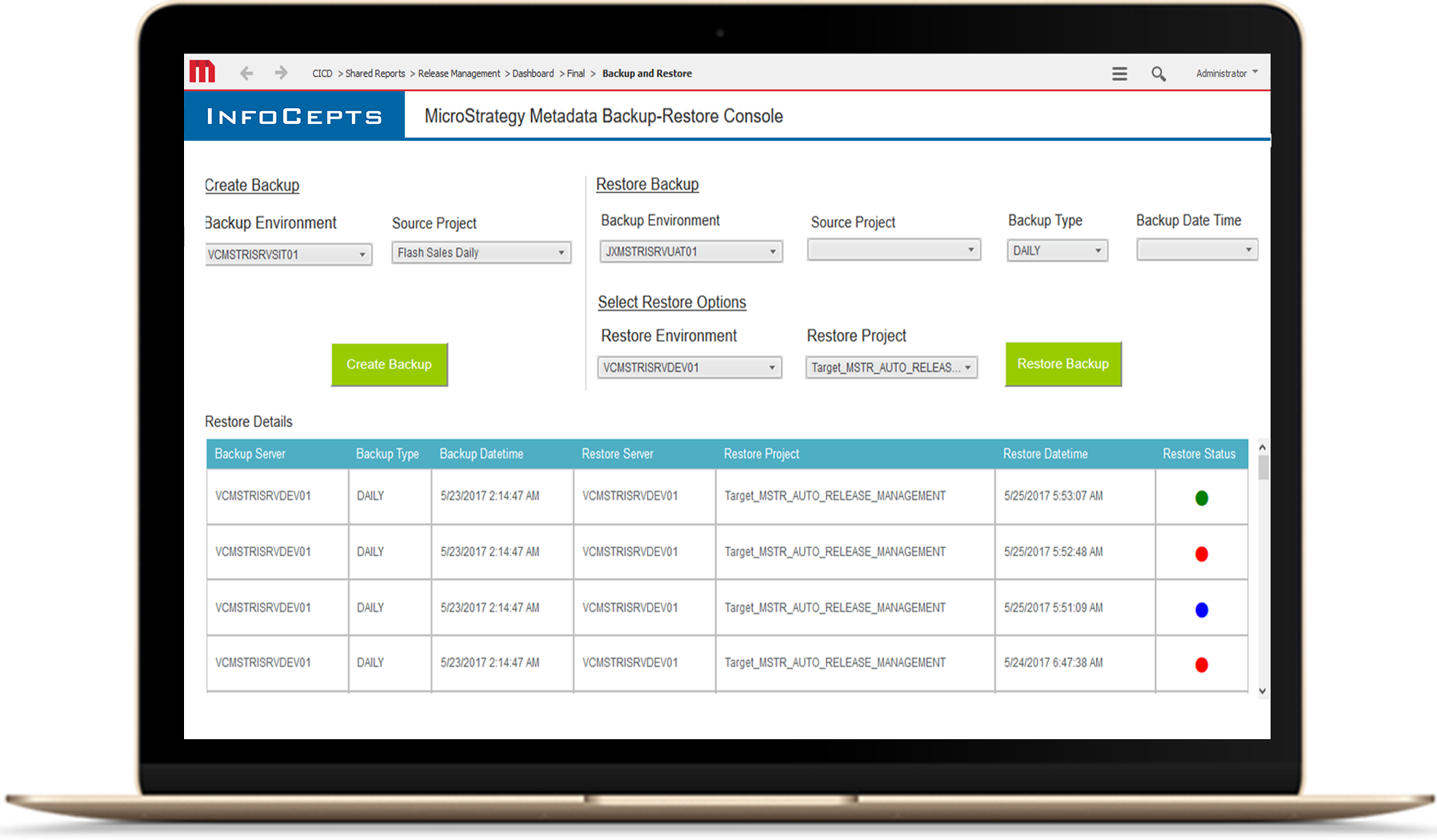Click the Restore Details table scrollbar thumb
Screen dimensions: 1437x840
click(x=1263, y=467)
